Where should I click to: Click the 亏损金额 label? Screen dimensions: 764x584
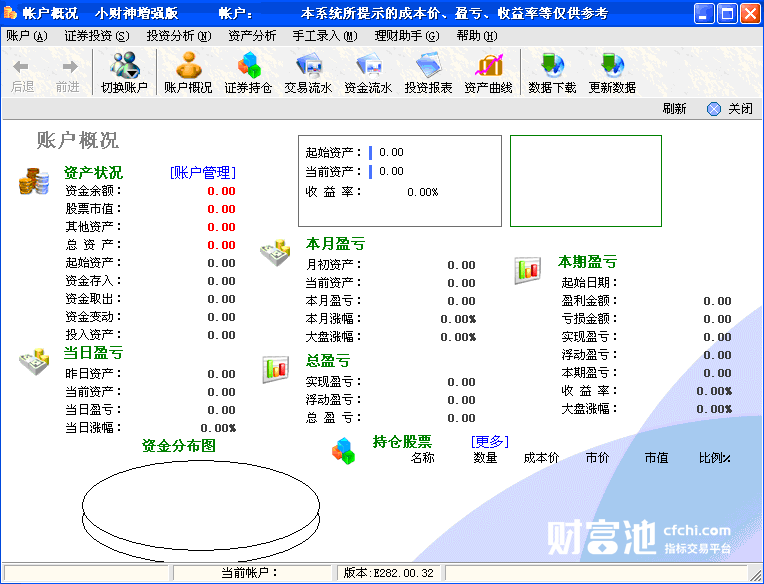point(589,319)
